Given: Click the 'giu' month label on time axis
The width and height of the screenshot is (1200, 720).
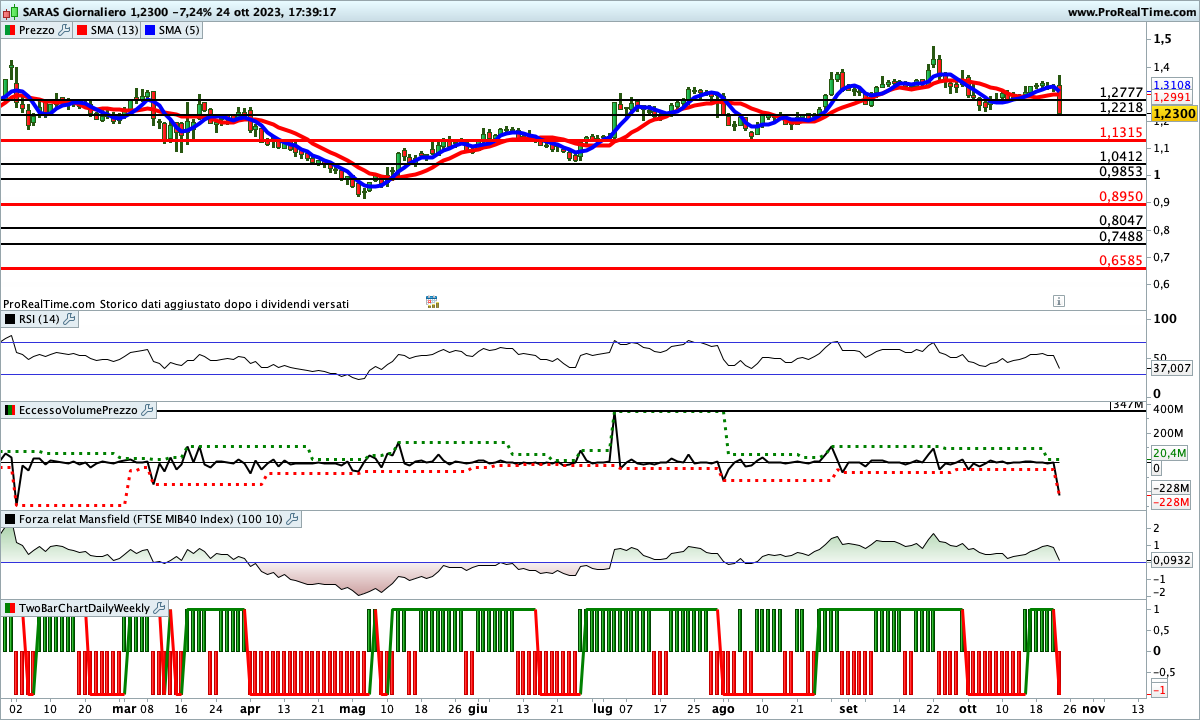Looking at the screenshot, I should pos(478,707).
